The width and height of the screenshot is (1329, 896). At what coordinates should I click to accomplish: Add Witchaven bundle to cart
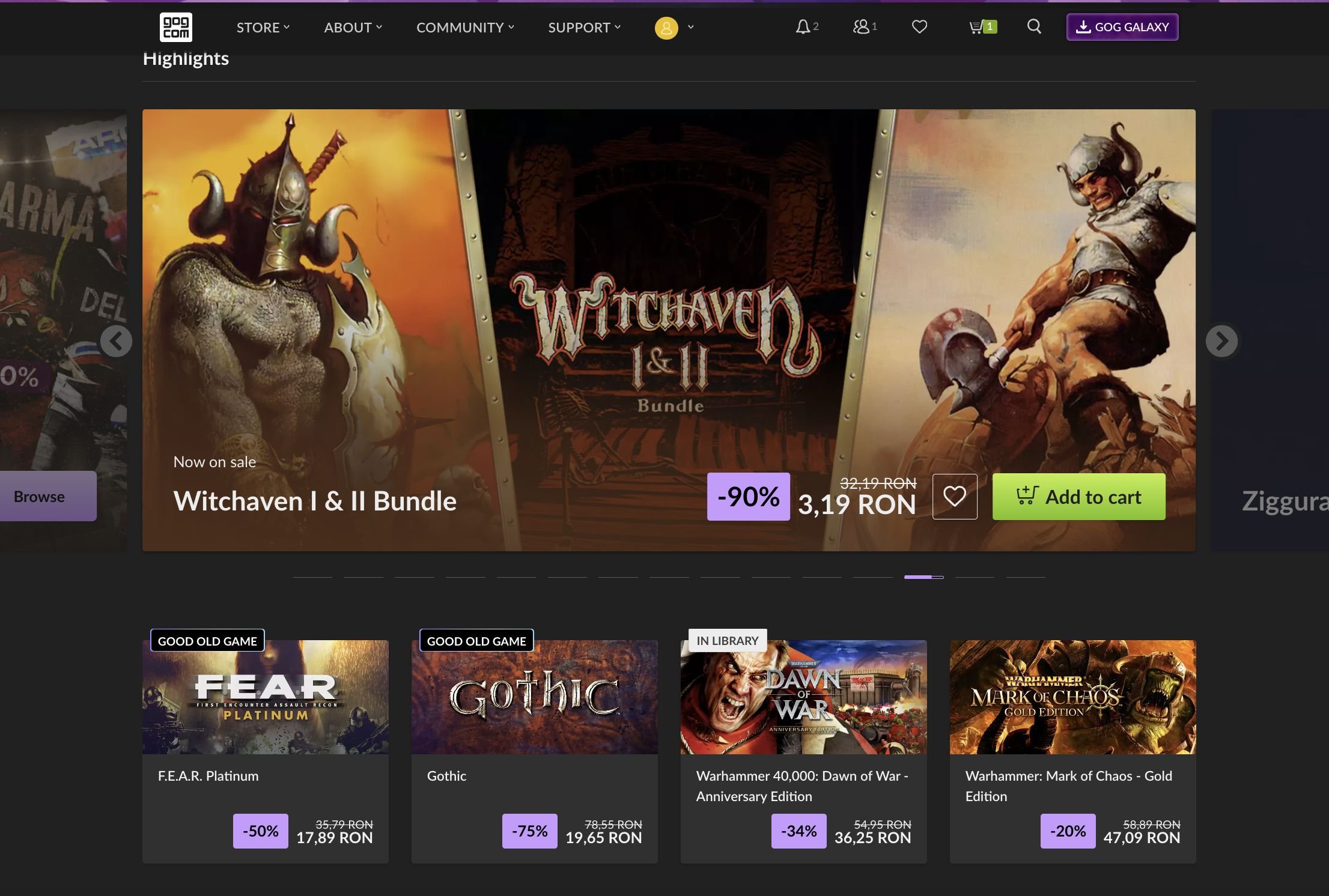pyautogui.click(x=1079, y=497)
